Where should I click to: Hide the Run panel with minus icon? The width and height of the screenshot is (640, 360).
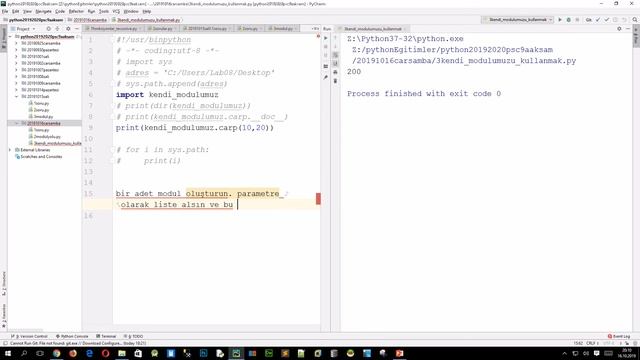pos(628,29)
